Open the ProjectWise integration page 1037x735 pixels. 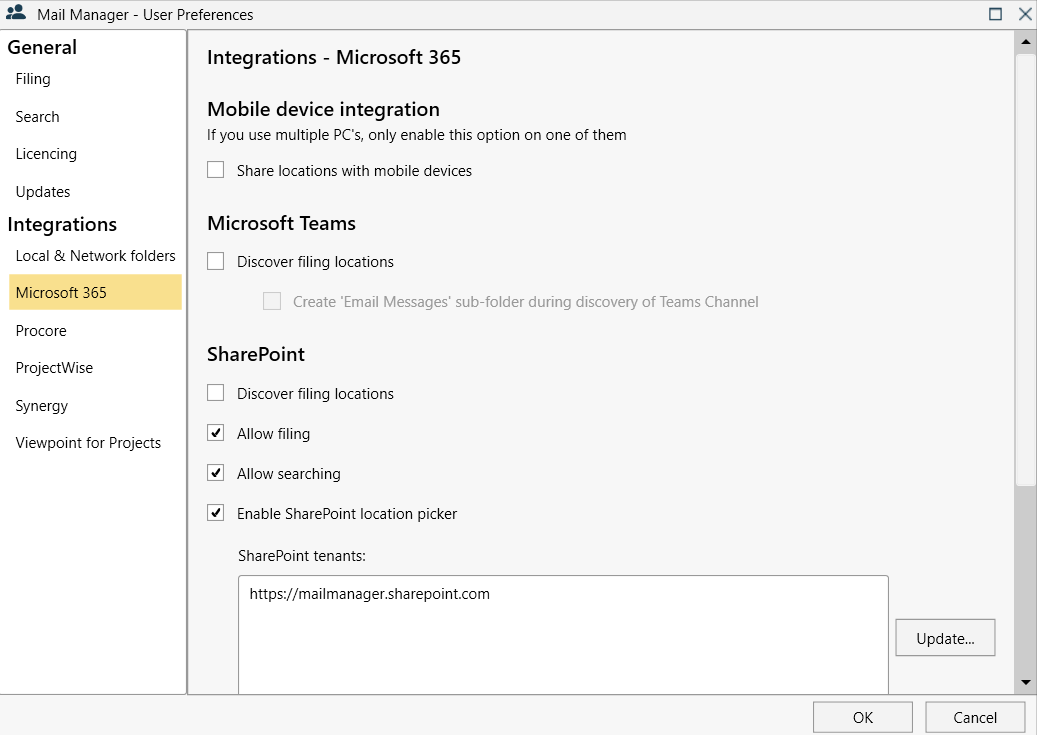pos(54,367)
